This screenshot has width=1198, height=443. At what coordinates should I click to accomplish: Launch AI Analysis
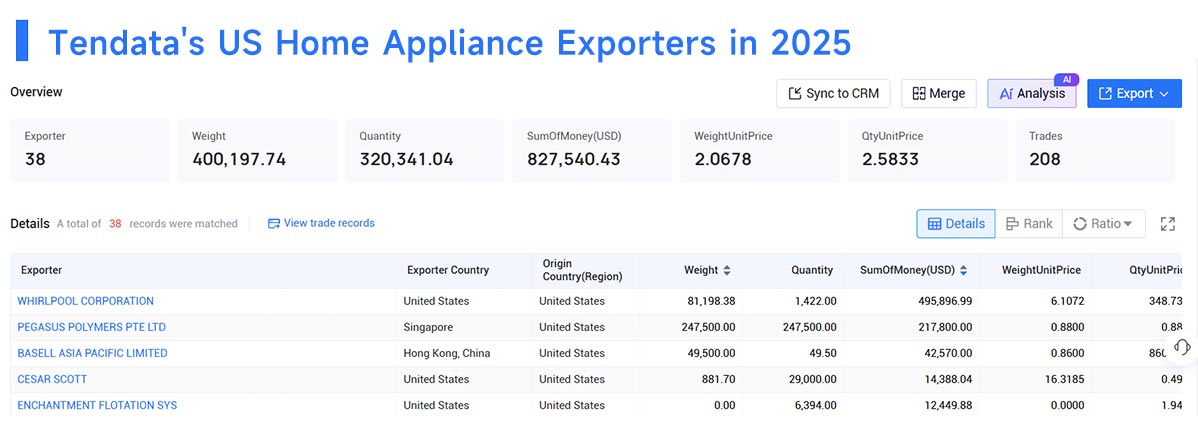[x=1031, y=93]
